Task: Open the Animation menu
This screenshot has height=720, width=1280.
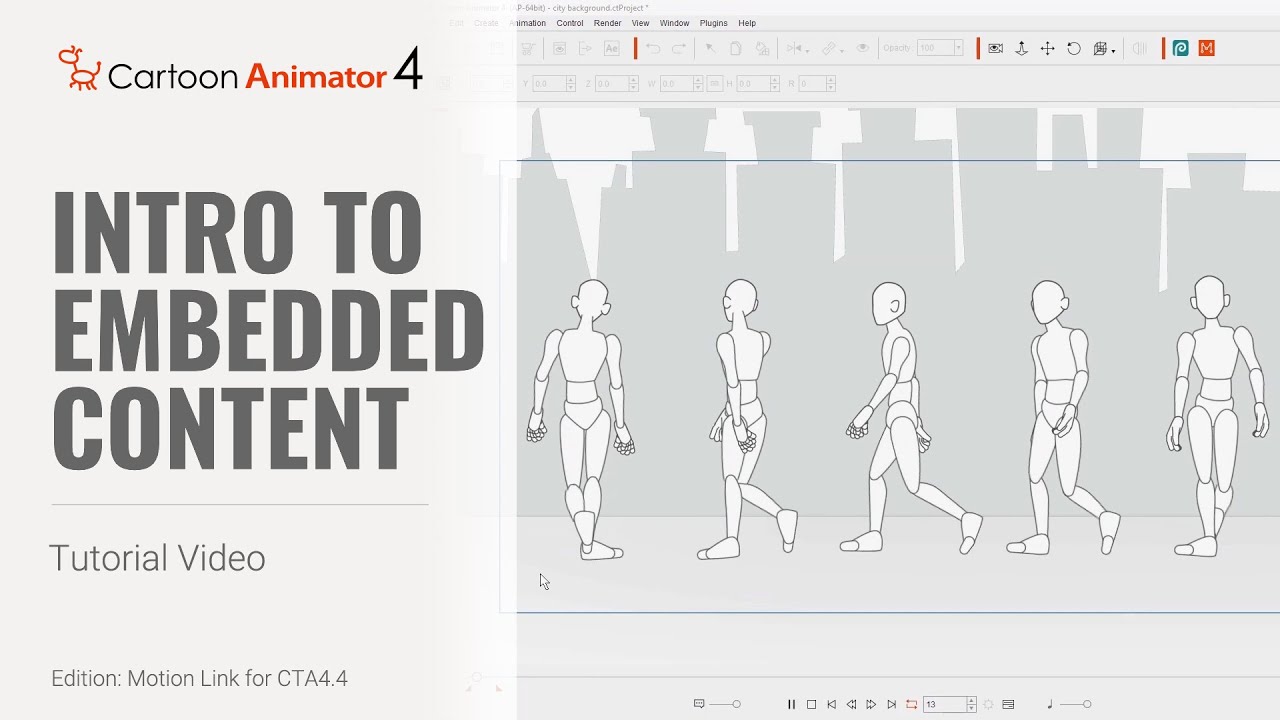Action: [x=527, y=23]
